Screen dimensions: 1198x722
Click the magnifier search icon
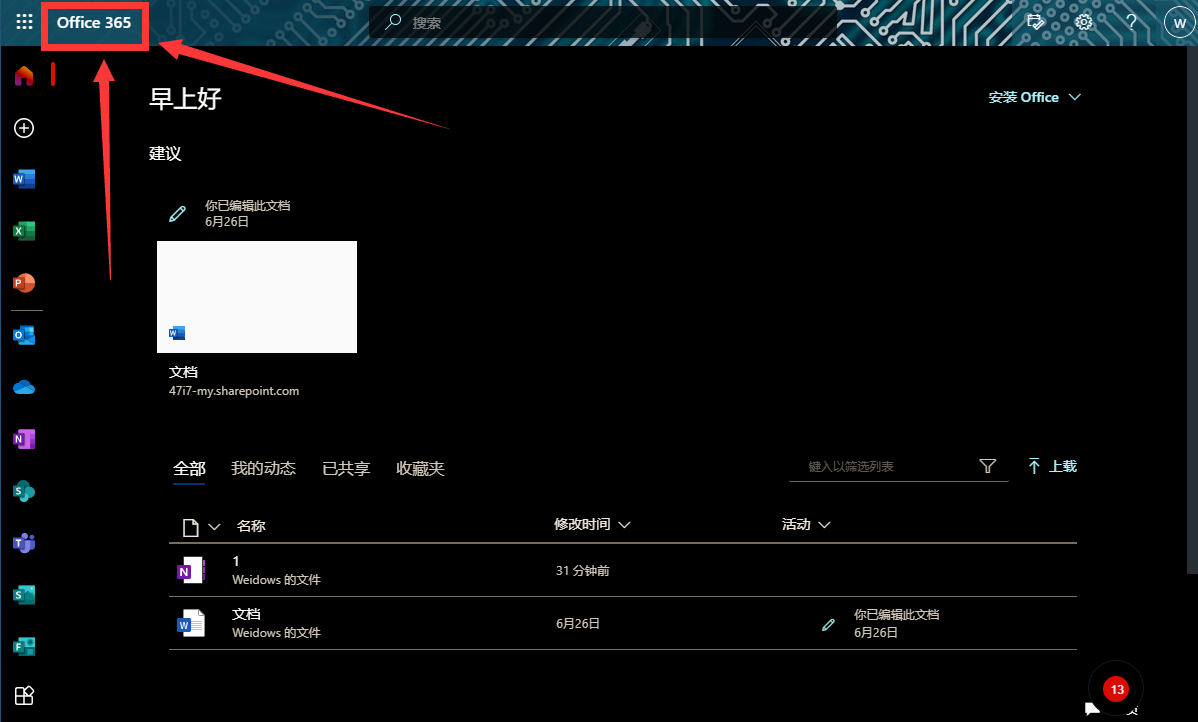[x=393, y=22]
